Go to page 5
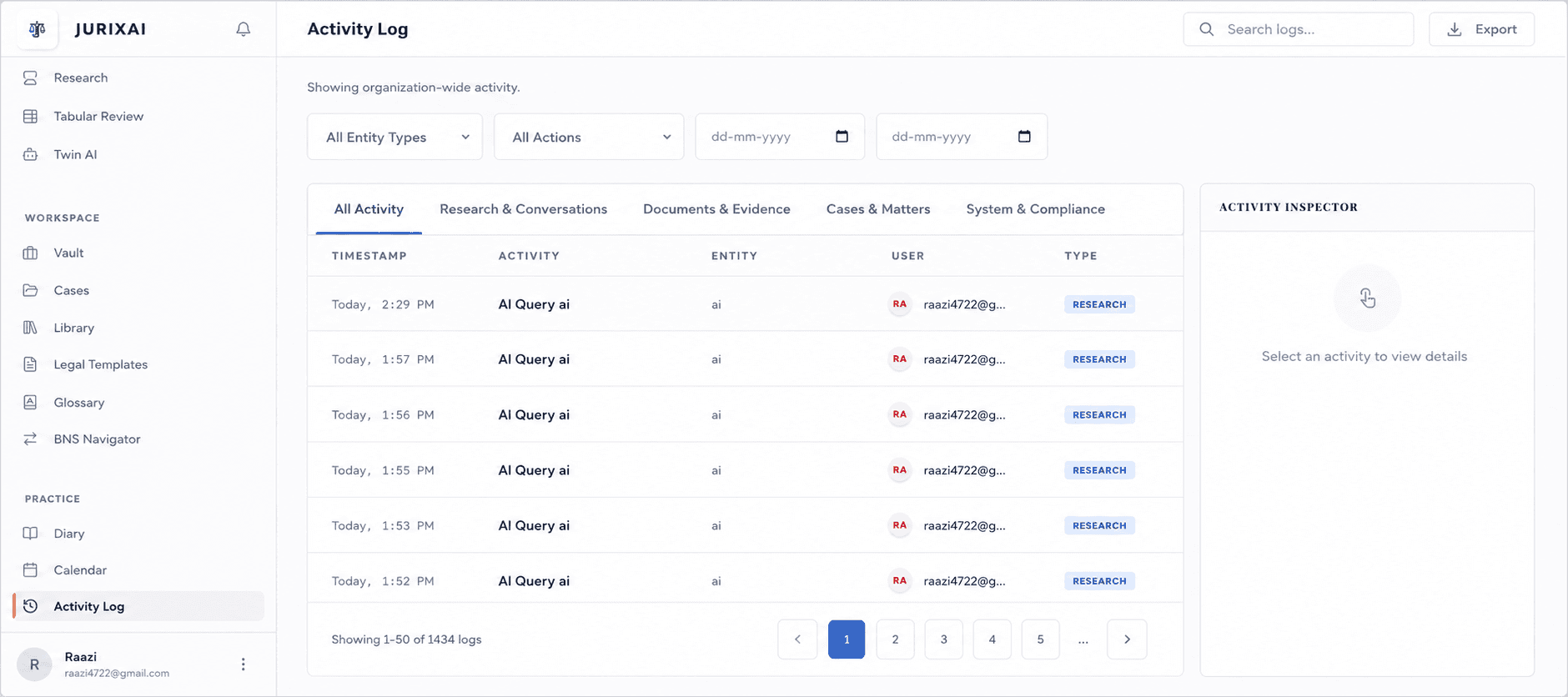This screenshot has width=1568, height=697. click(1040, 639)
